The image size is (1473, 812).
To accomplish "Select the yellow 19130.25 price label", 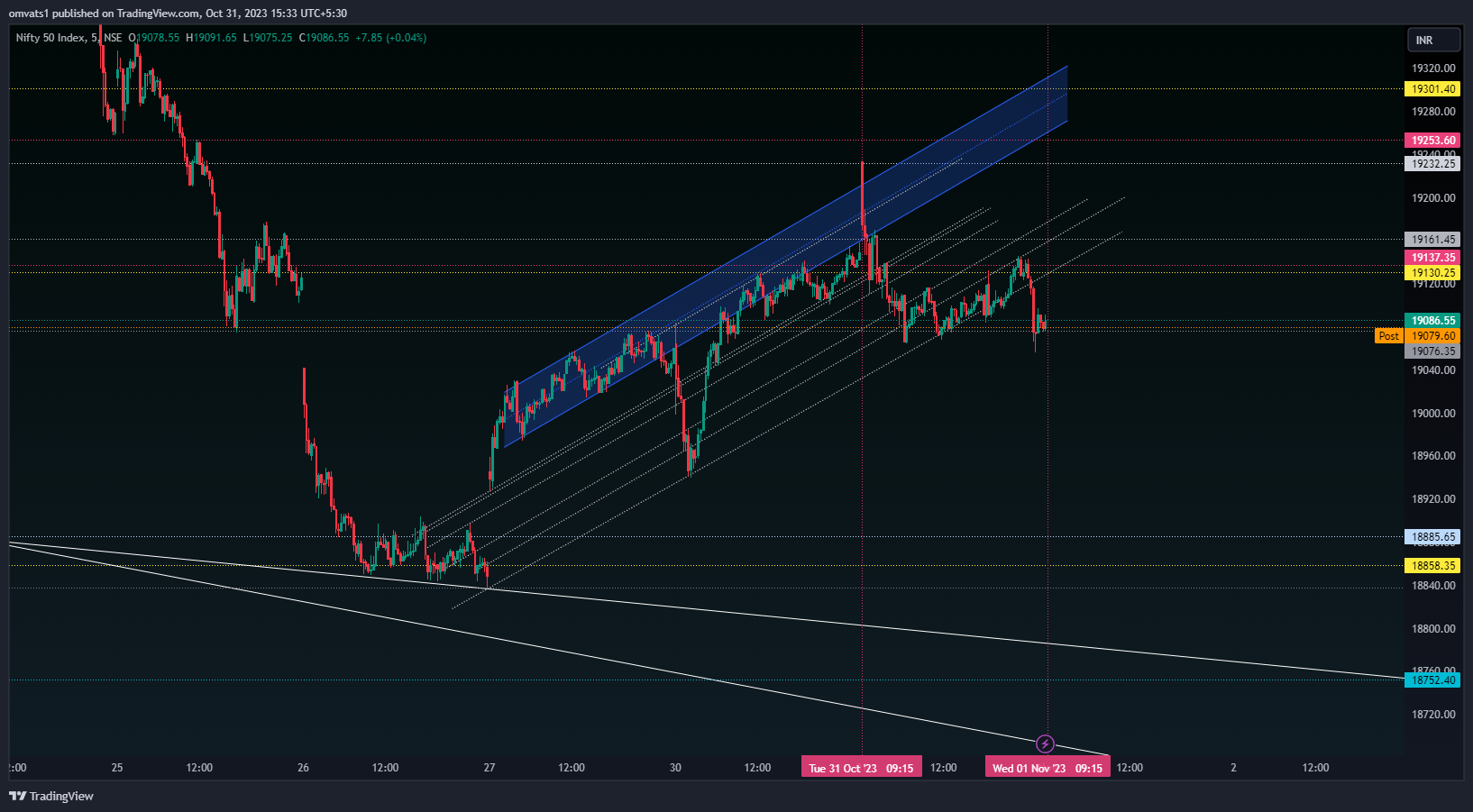I will (1432, 273).
